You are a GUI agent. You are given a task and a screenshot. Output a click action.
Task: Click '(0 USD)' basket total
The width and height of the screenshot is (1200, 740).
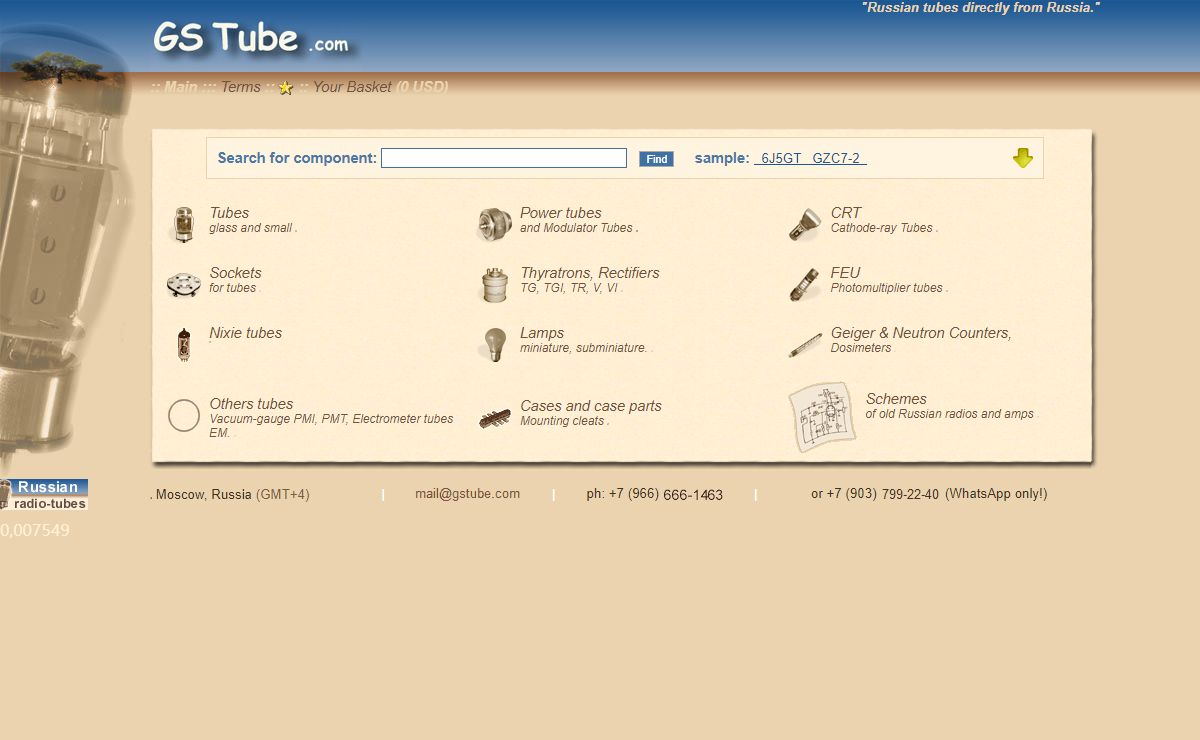point(422,87)
